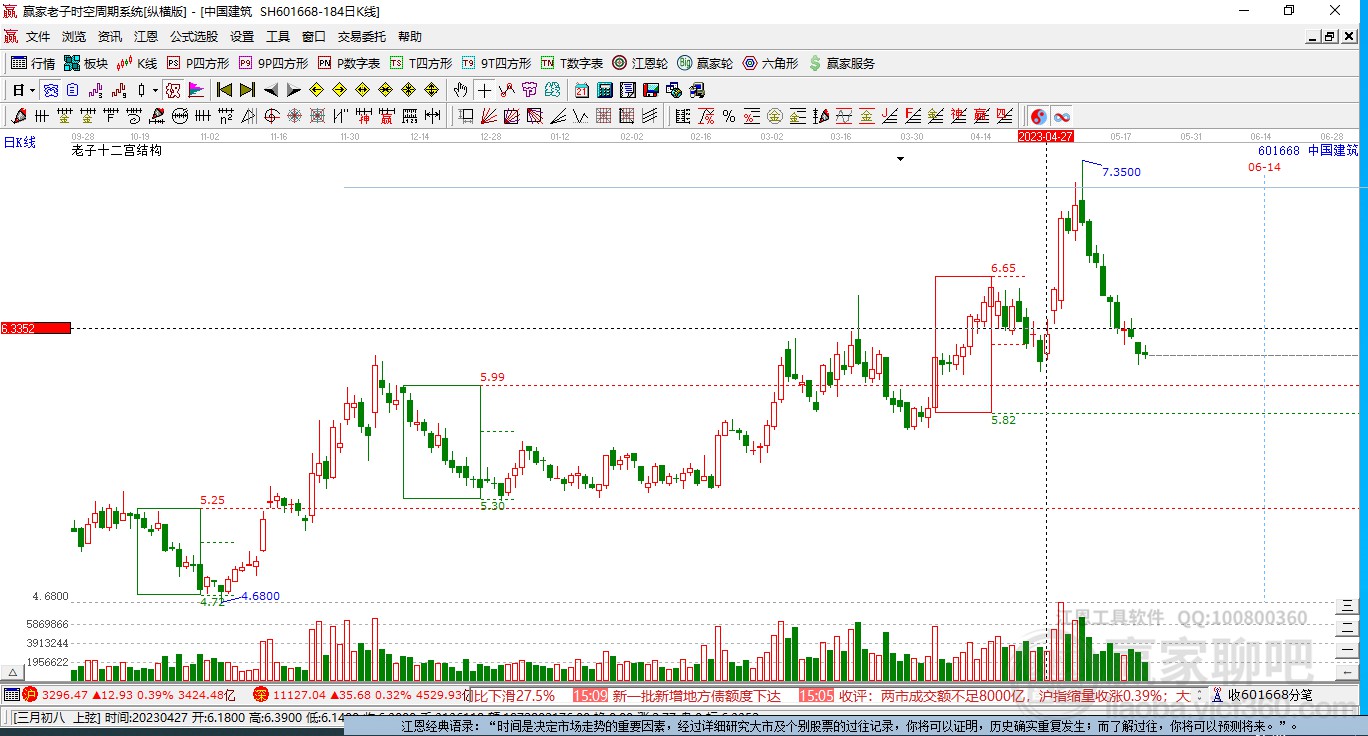Open the 9T四方形 tool
Viewport: 1368px width, 736px height.
496,63
